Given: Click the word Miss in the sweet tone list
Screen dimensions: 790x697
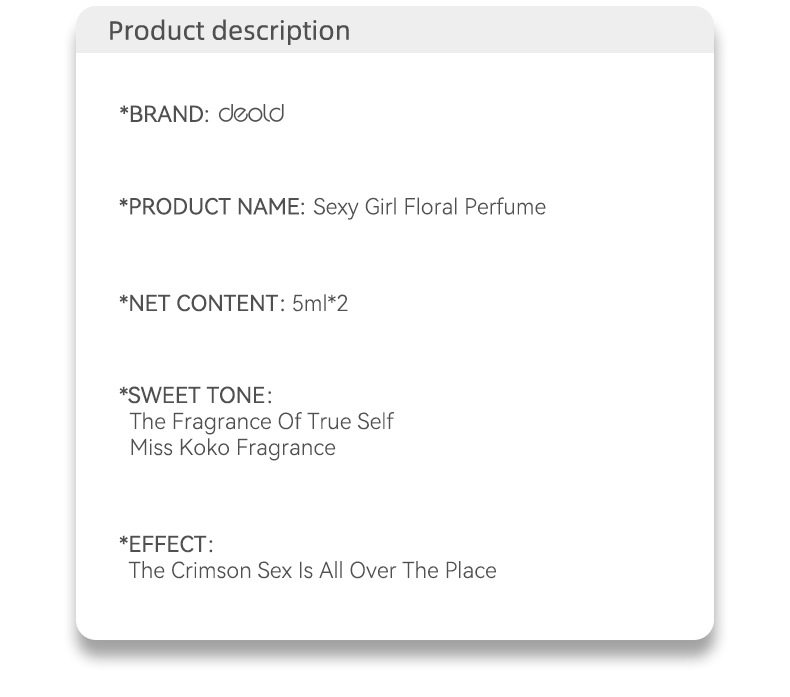Looking at the screenshot, I should [x=152, y=447].
